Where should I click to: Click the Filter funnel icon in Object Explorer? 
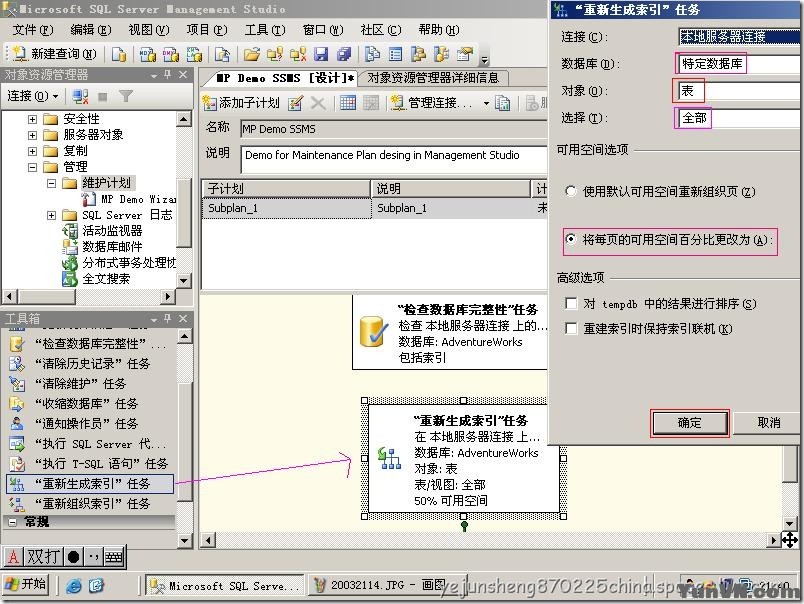[x=126, y=96]
